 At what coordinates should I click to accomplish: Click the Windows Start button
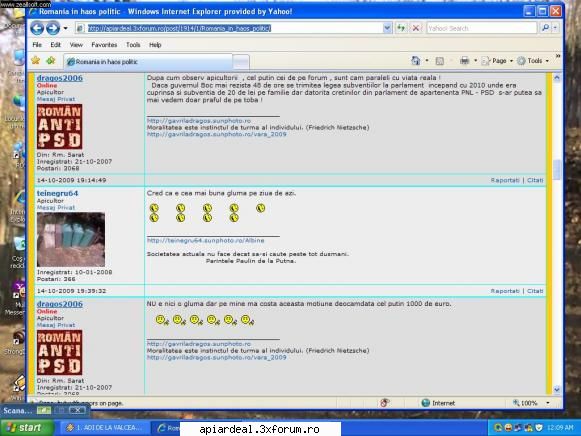[27, 428]
